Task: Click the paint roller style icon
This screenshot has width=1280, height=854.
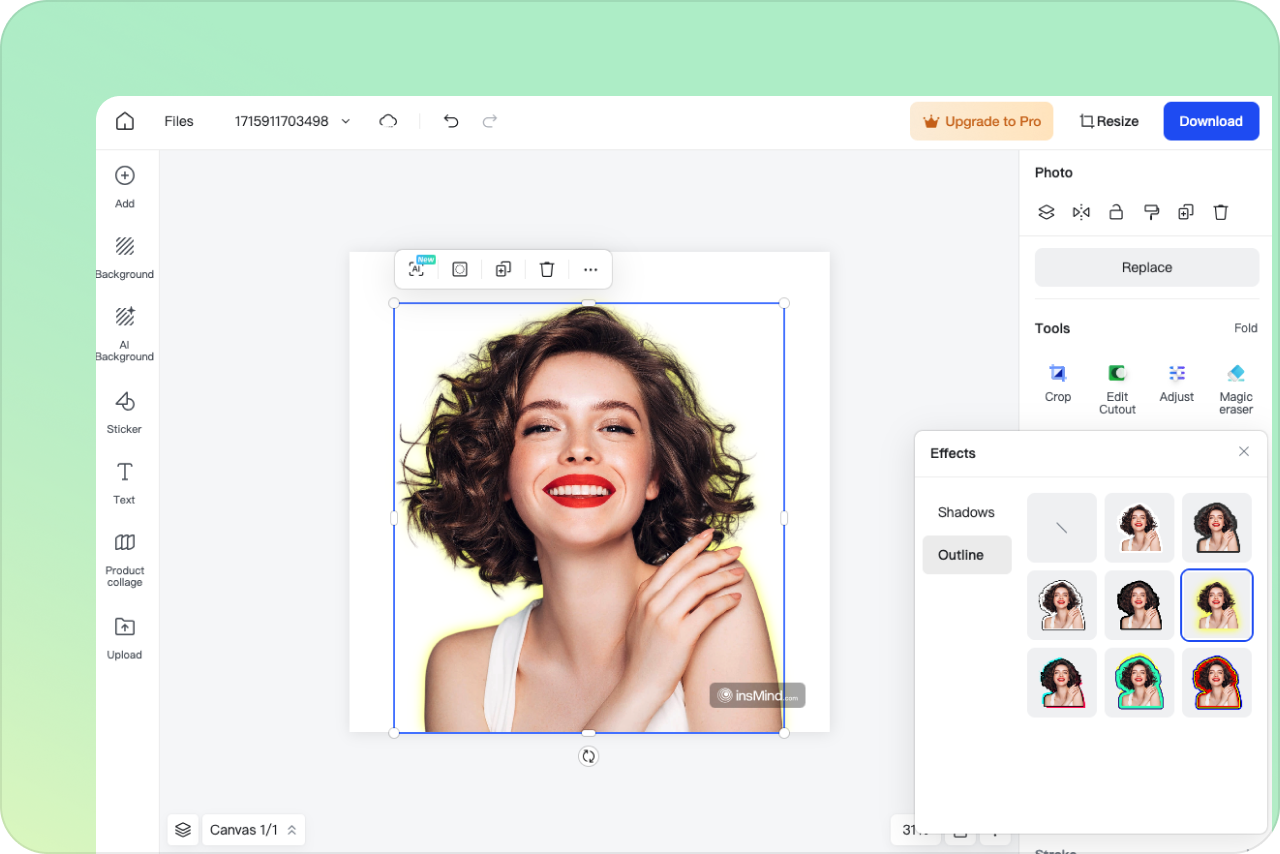Action: [x=1151, y=212]
